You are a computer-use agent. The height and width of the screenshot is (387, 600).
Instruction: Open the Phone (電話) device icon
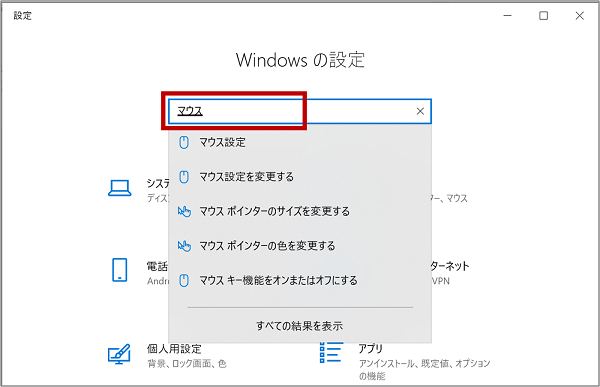pyautogui.click(x=119, y=270)
